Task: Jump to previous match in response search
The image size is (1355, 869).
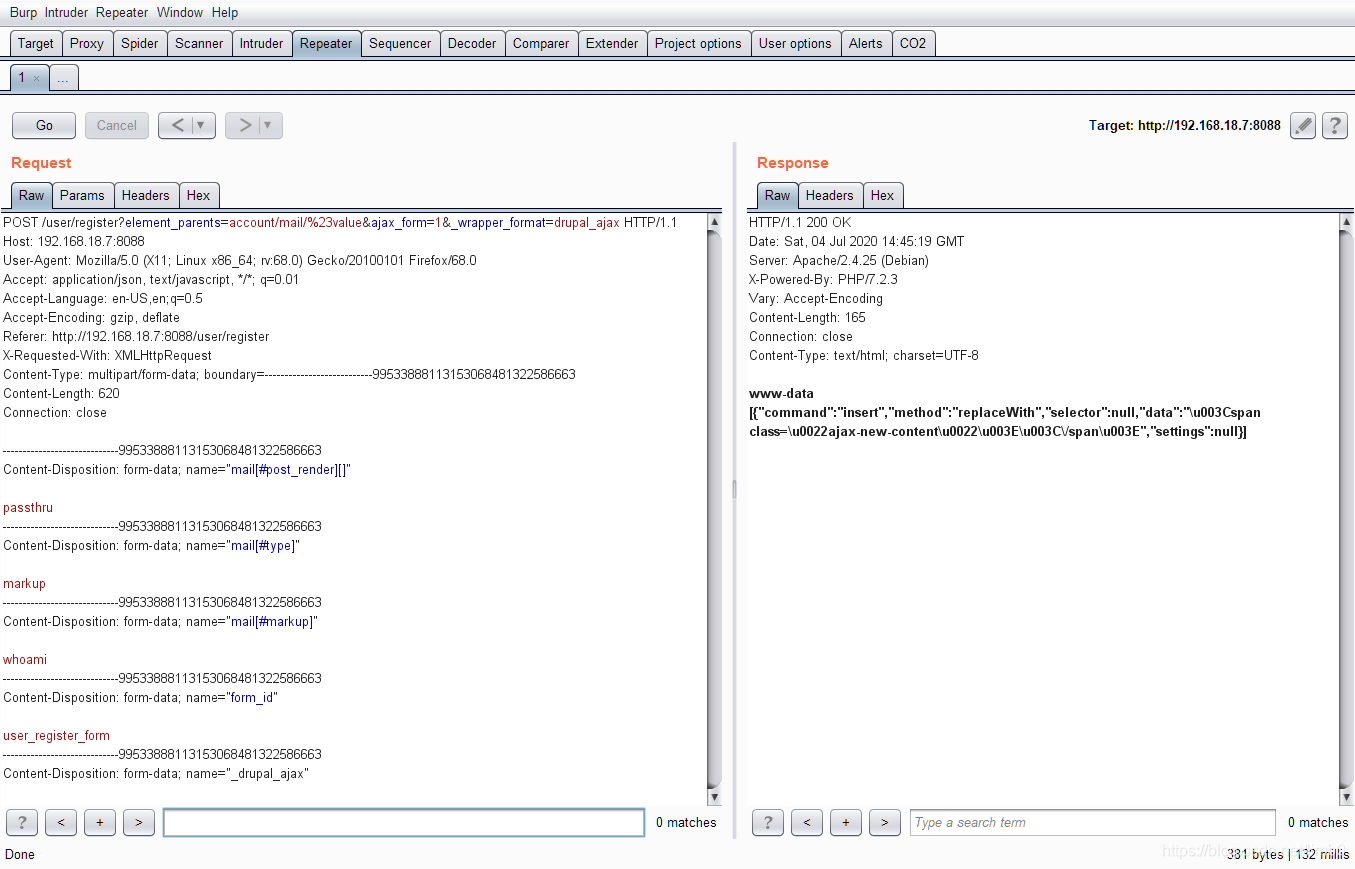Action: click(x=807, y=822)
